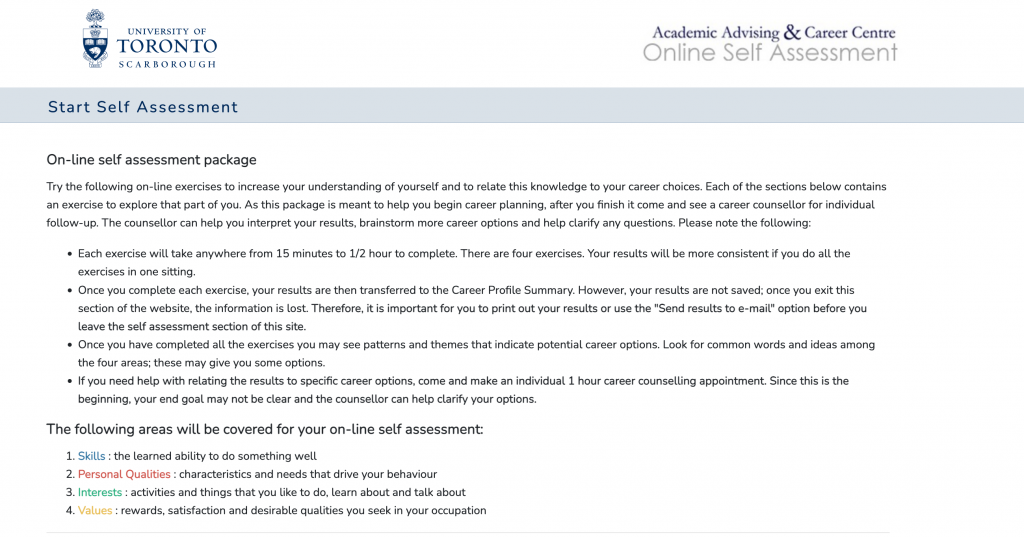Image resolution: width=1024 pixels, height=537 pixels.
Task: Click the University of Toronto crest logo
Action: (95, 38)
